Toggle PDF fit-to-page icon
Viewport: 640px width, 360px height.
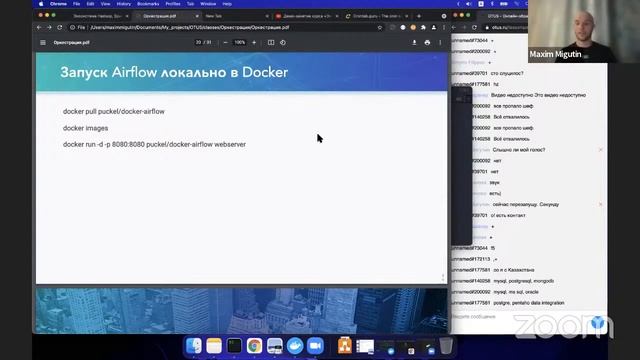click(271, 42)
